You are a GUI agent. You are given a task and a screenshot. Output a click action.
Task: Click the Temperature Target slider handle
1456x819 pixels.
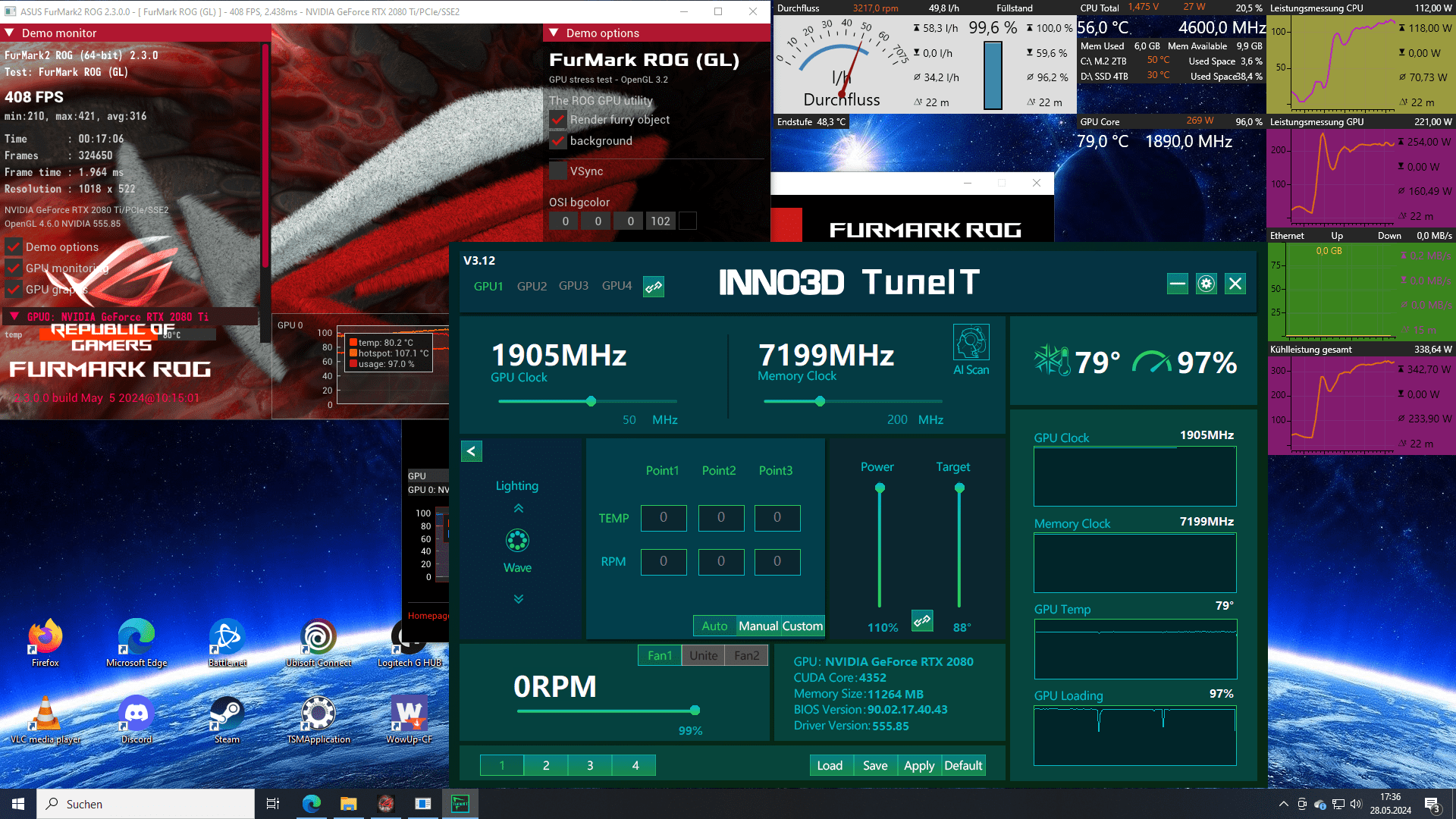(x=959, y=488)
